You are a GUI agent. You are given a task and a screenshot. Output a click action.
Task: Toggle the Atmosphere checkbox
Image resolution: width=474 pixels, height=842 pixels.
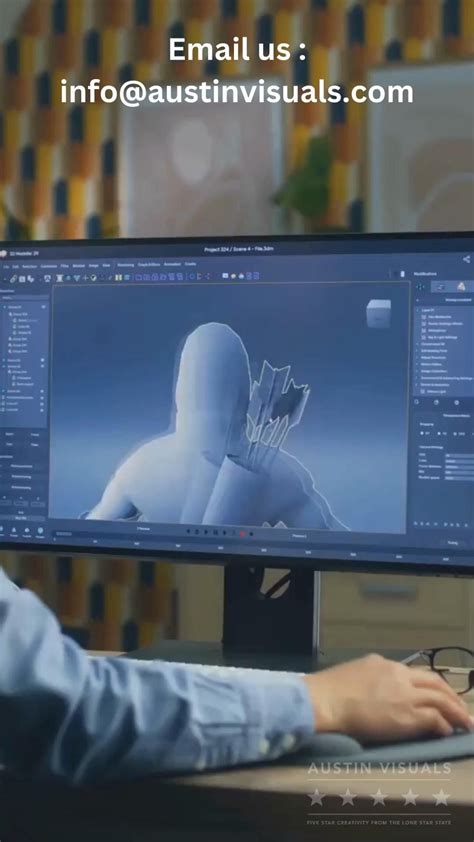coord(424,331)
